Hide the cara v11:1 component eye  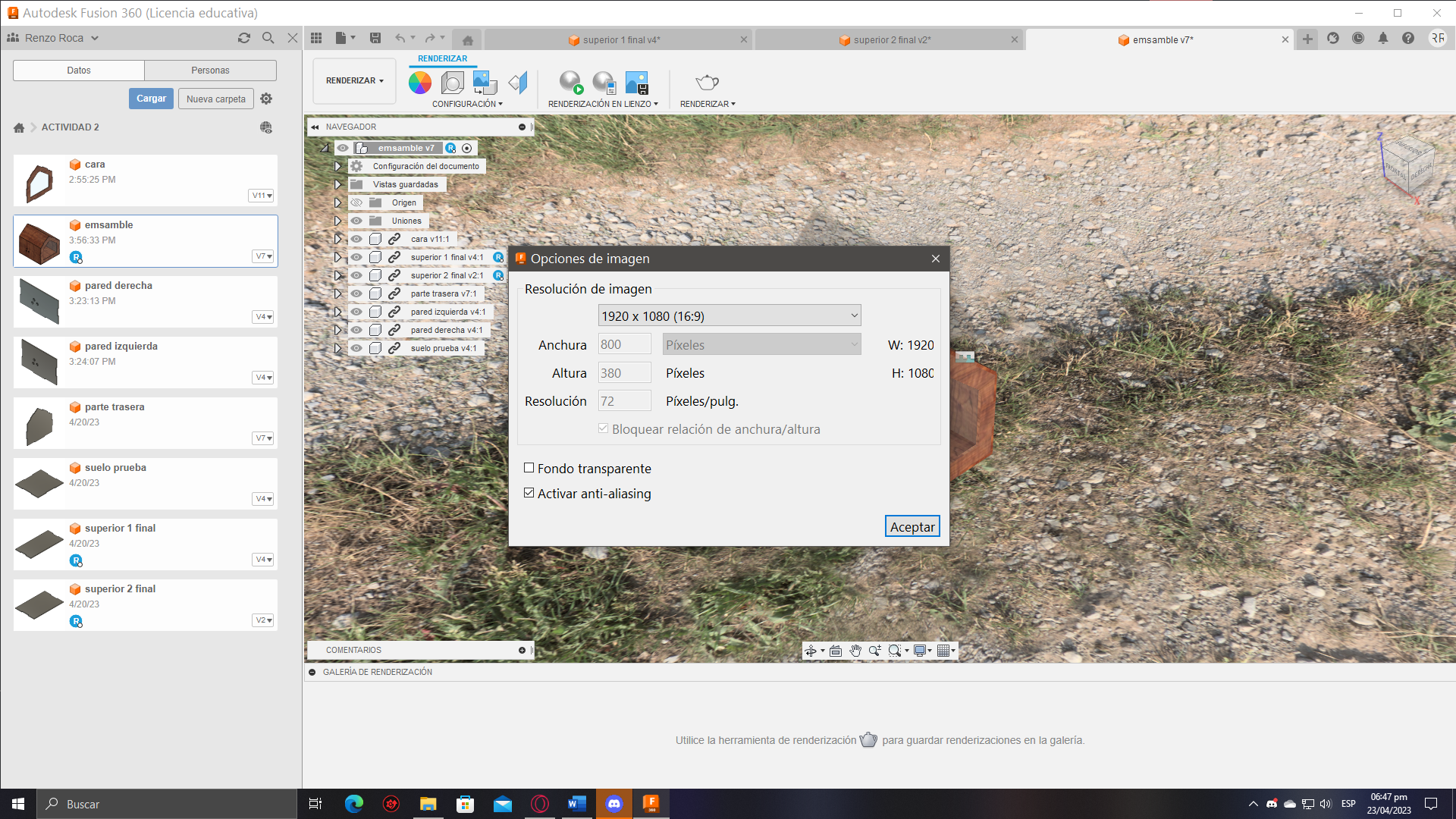pyautogui.click(x=356, y=239)
